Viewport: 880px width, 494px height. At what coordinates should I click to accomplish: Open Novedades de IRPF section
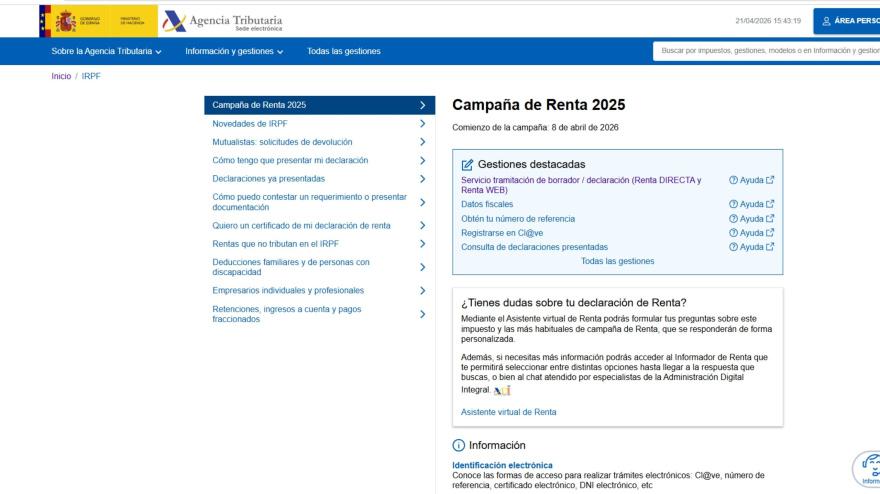[x=319, y=124]
